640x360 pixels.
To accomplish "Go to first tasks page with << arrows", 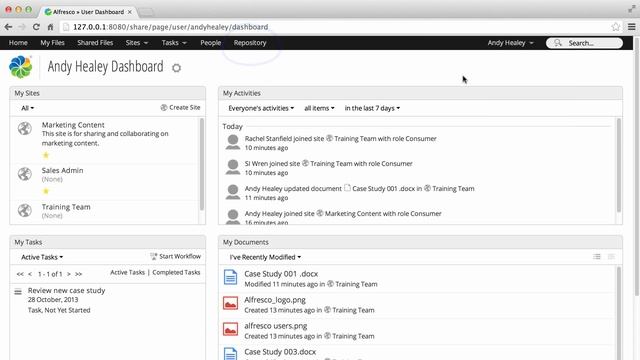I will (x=20, y=274).
